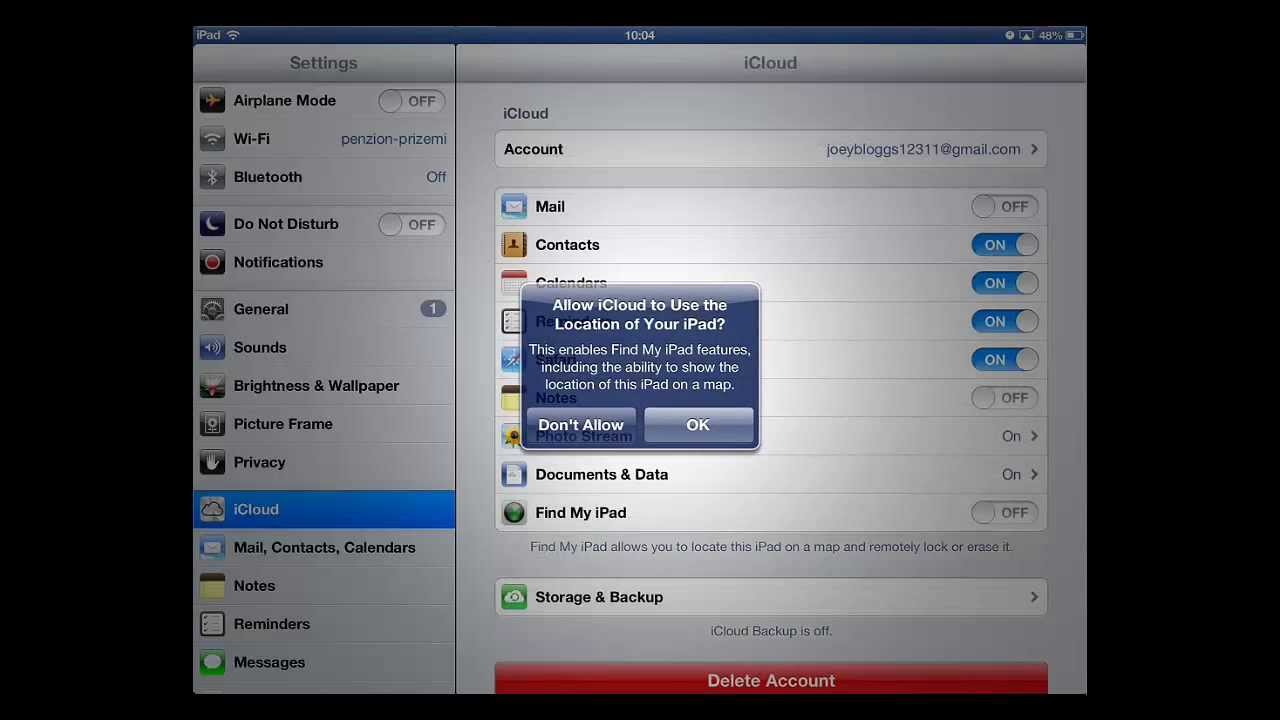Tap the Contacts book icon in iCloud list
Screen dimensions: 1280x720
(x=514, y=244)
